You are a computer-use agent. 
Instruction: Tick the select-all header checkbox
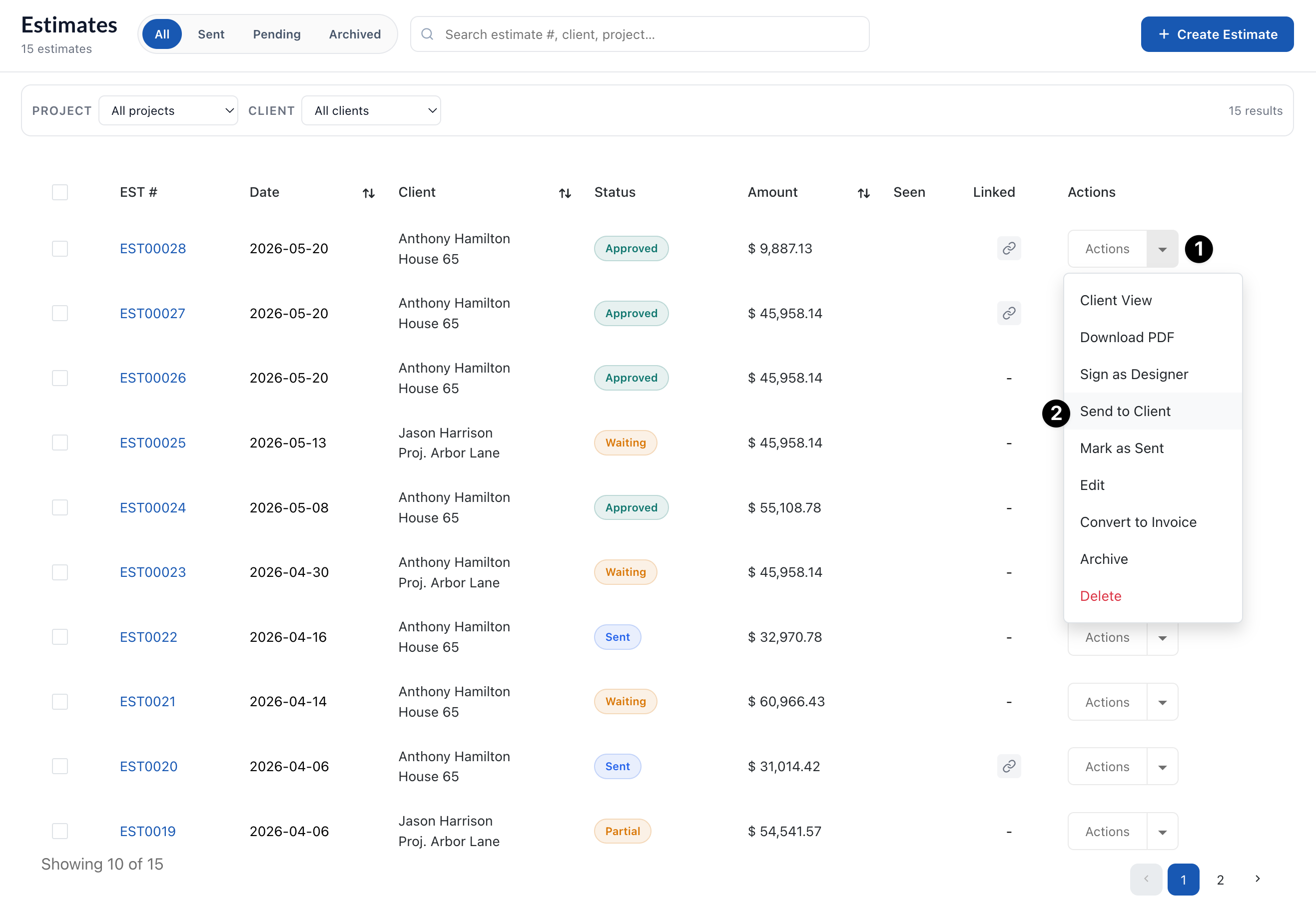(x=59, y=192)
